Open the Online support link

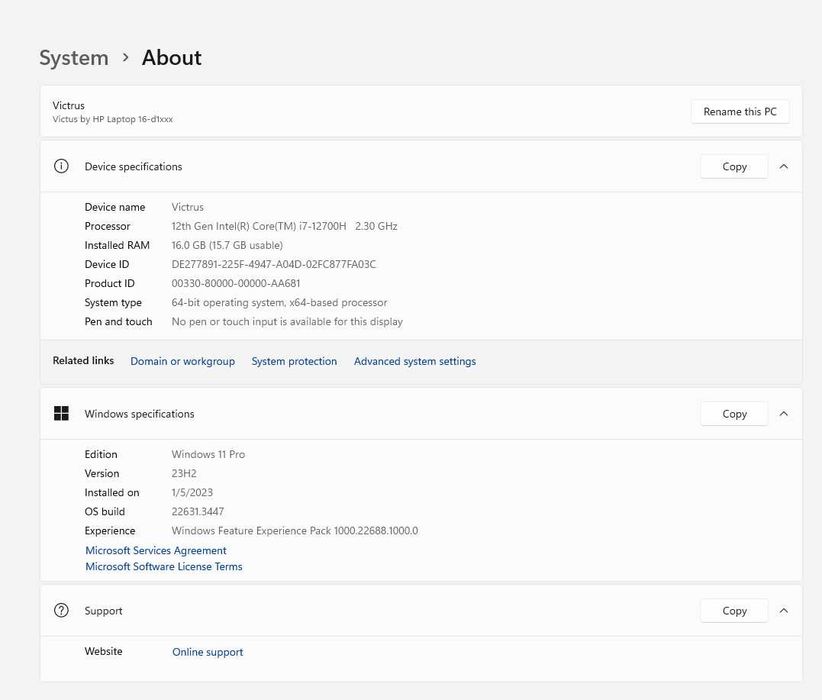pos(208,652)
